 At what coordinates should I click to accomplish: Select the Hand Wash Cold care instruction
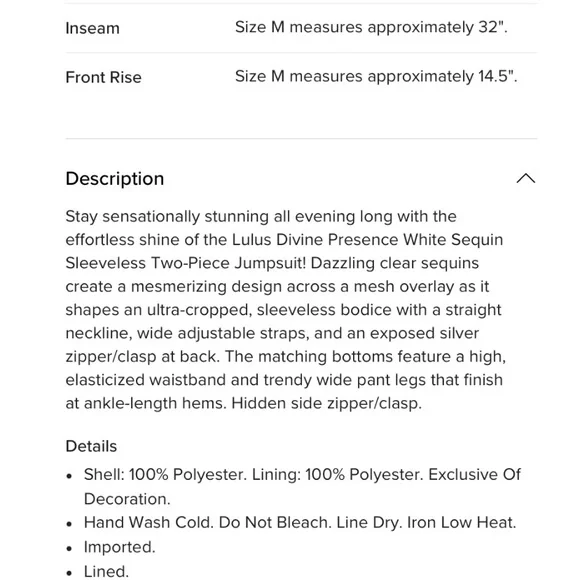coord(300,523)
